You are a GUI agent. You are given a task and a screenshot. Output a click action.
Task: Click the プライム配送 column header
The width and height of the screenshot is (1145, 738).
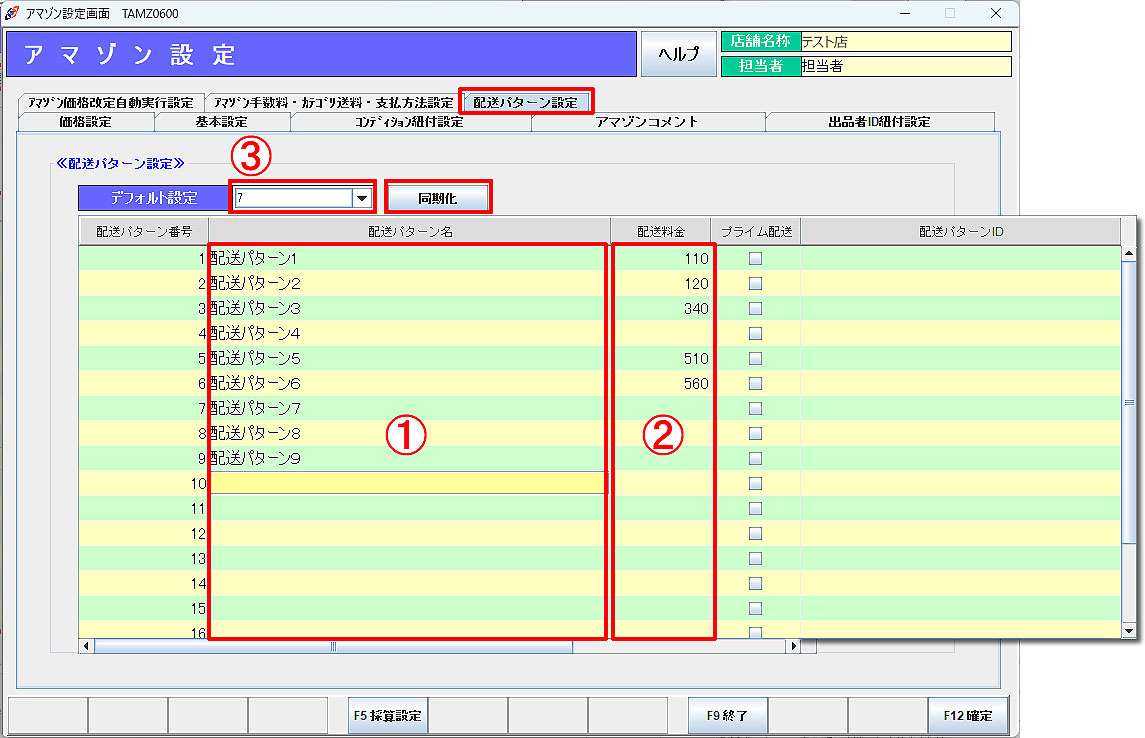(x=756, y=231)
